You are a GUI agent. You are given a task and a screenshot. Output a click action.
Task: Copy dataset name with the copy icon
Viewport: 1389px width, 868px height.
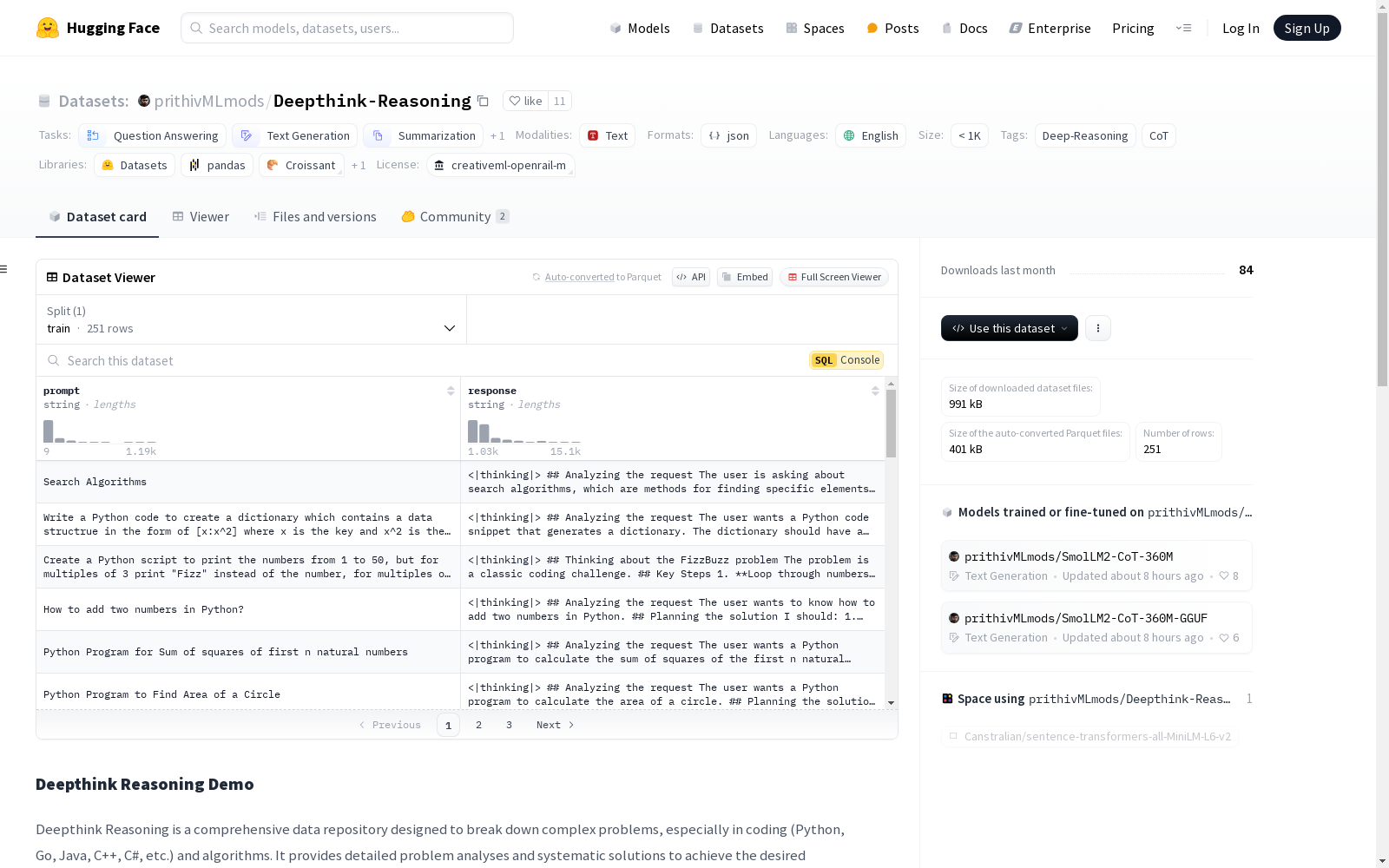[x=484, y=102]
